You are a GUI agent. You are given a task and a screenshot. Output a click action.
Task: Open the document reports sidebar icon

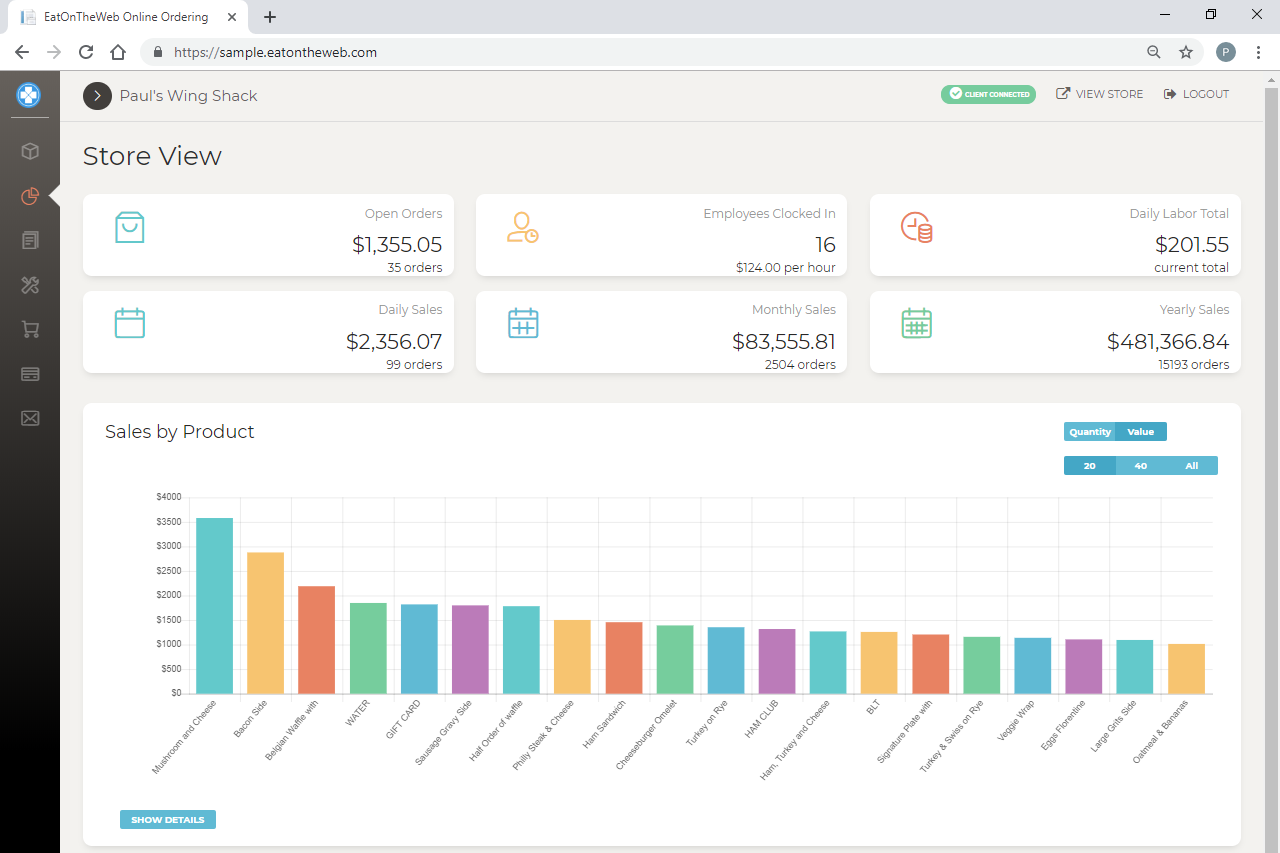[30, 240]
